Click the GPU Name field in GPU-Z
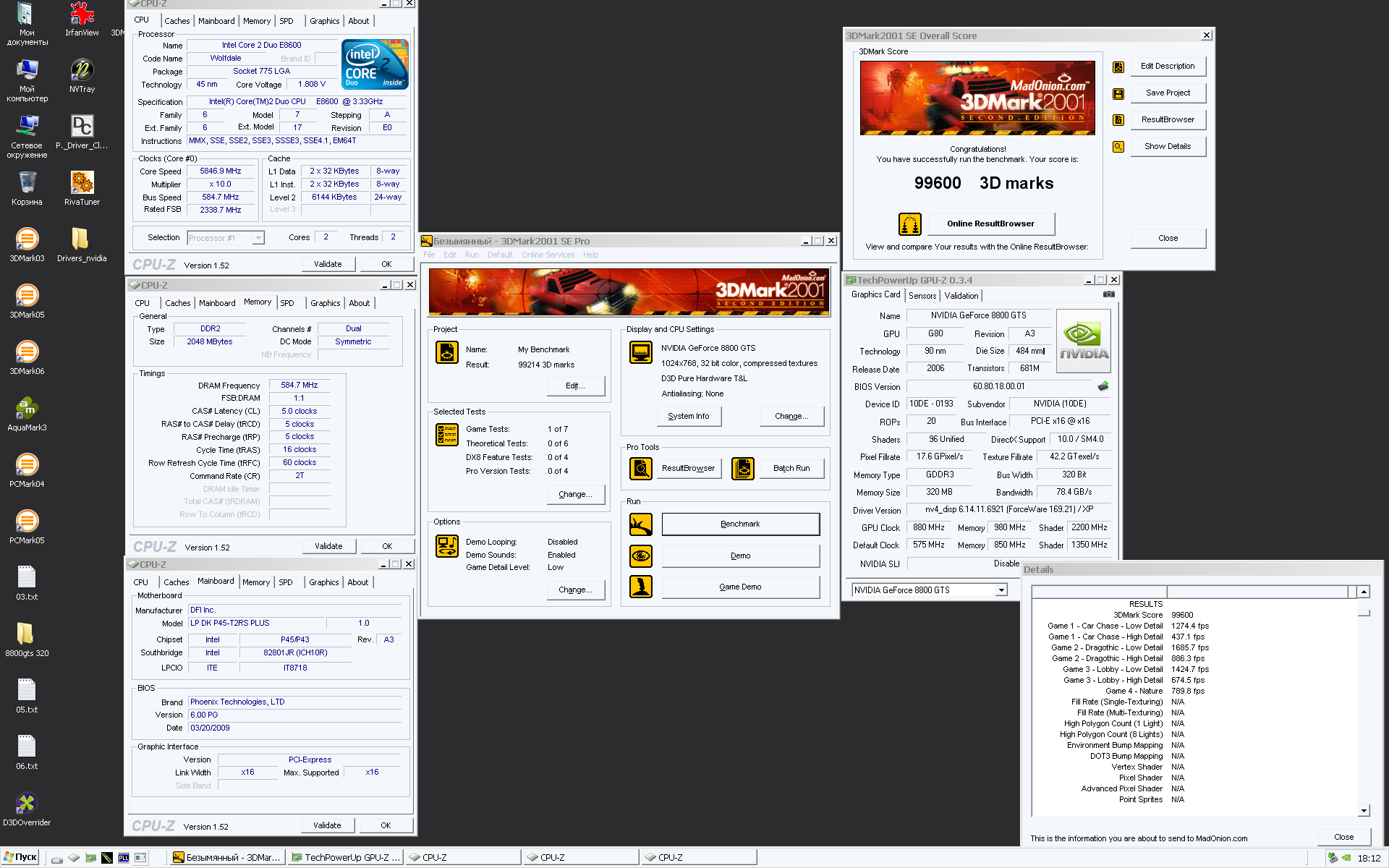This screenshot has width=1389, height=868. 978,315
